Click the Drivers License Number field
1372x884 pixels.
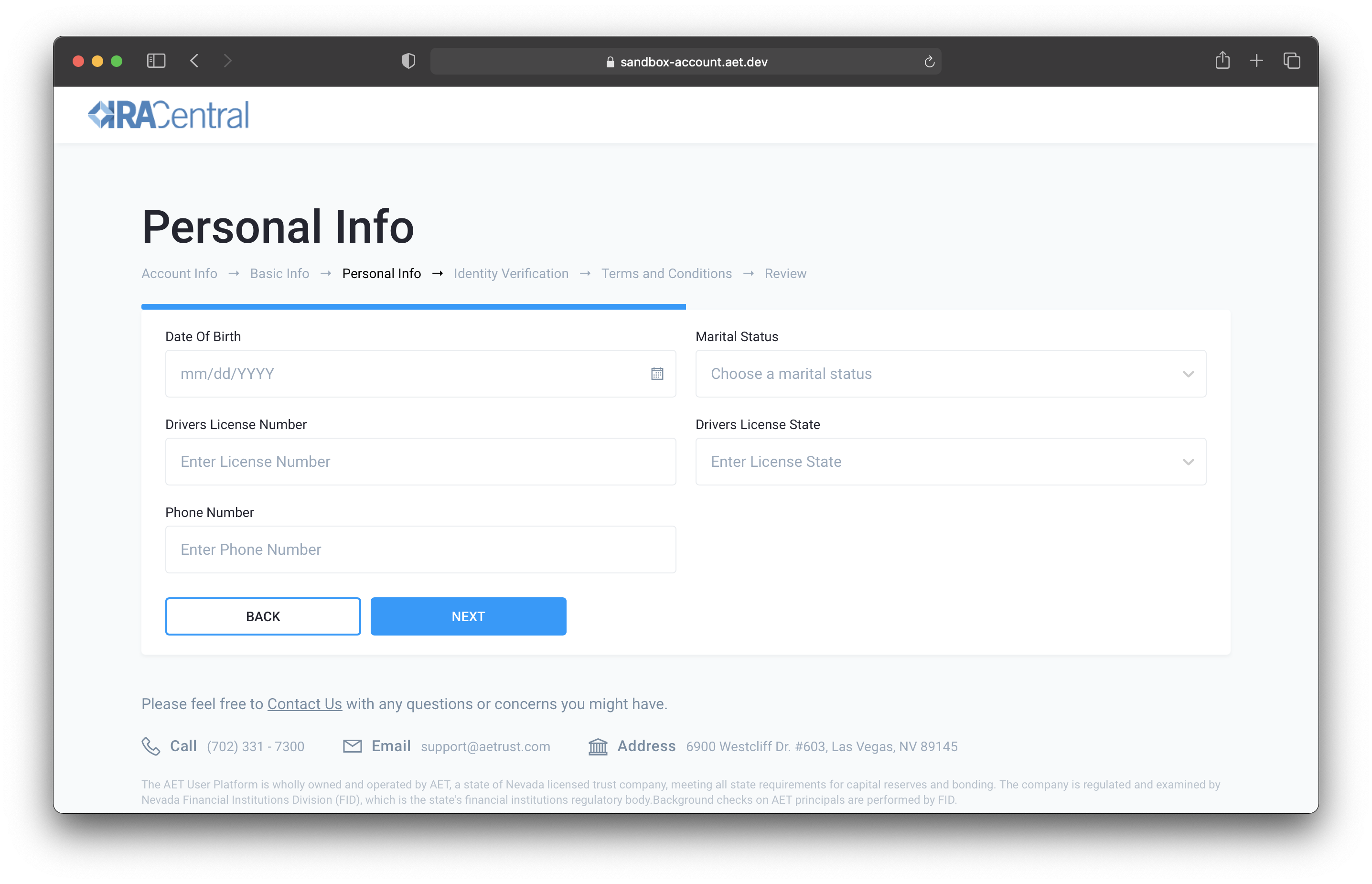click(x=420, y=462)
